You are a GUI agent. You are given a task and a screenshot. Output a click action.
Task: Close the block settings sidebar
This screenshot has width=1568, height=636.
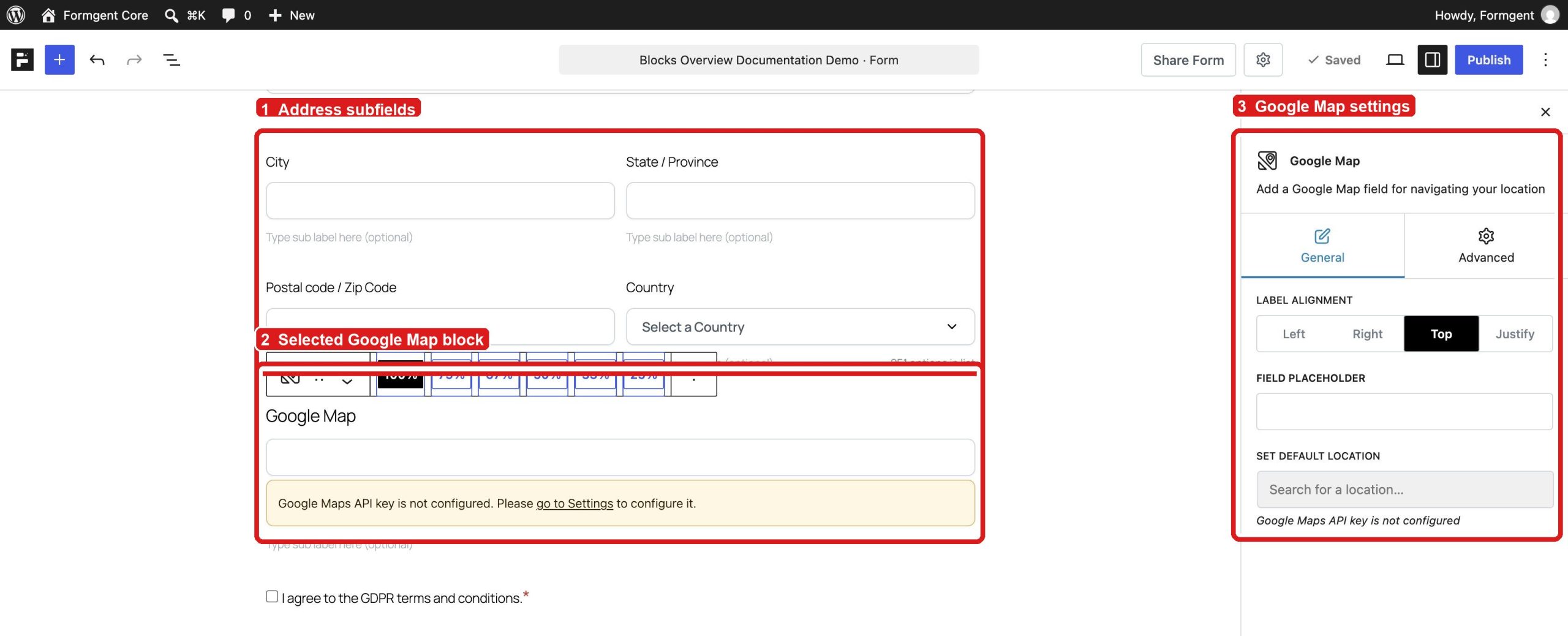point(1545,112)
